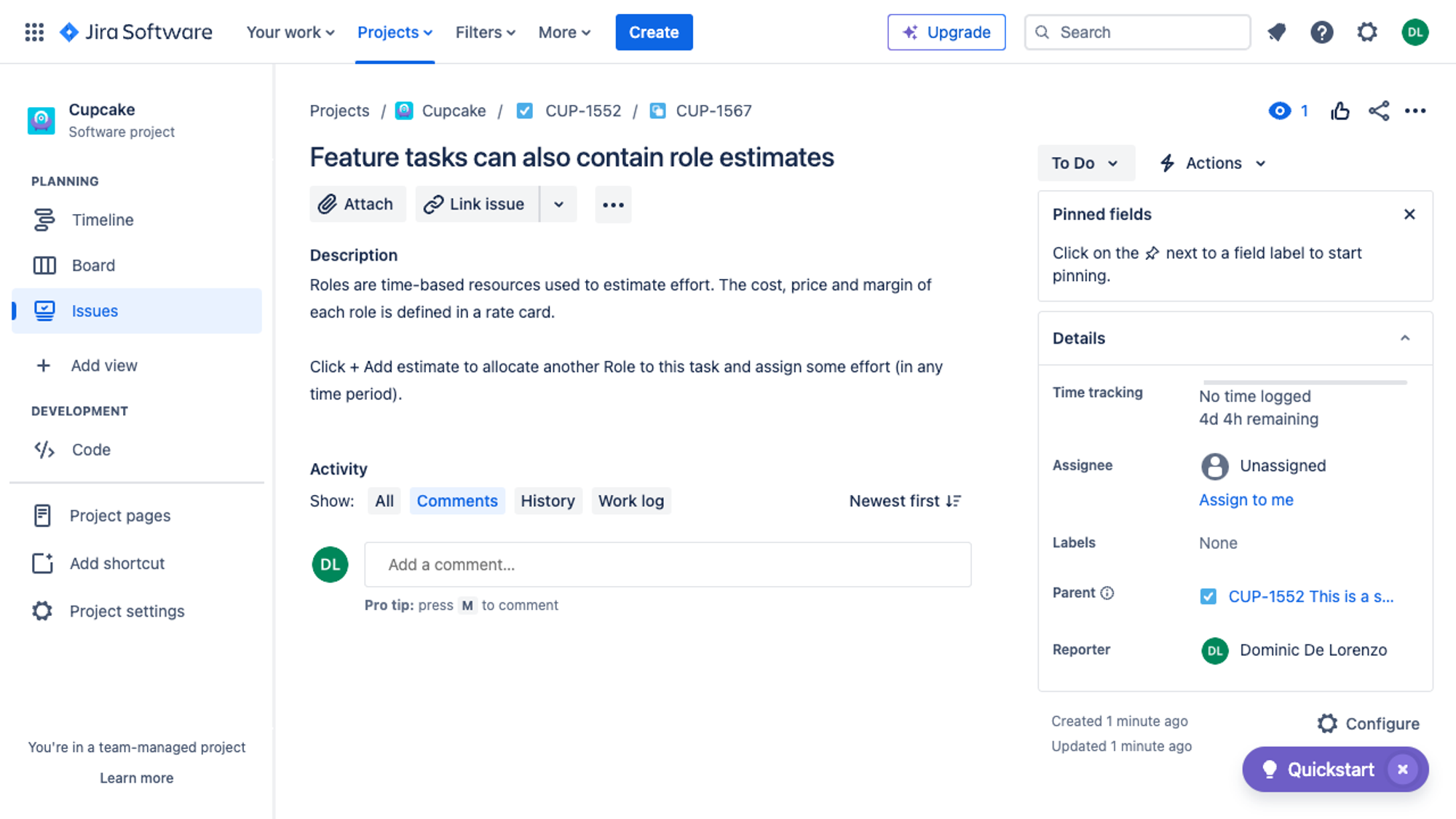Expand the Actions dropdown

click(1214, 163)
